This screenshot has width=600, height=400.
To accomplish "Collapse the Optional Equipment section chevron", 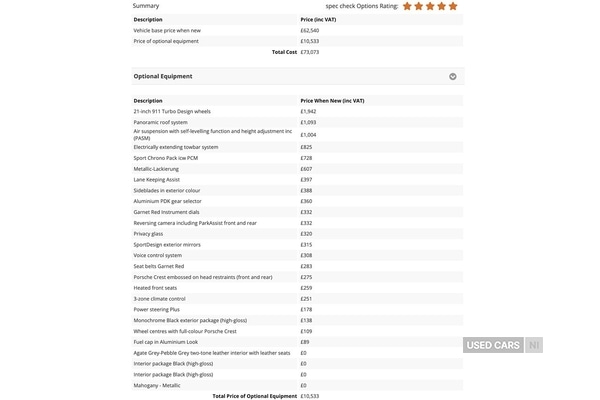I will click(453, 76).
